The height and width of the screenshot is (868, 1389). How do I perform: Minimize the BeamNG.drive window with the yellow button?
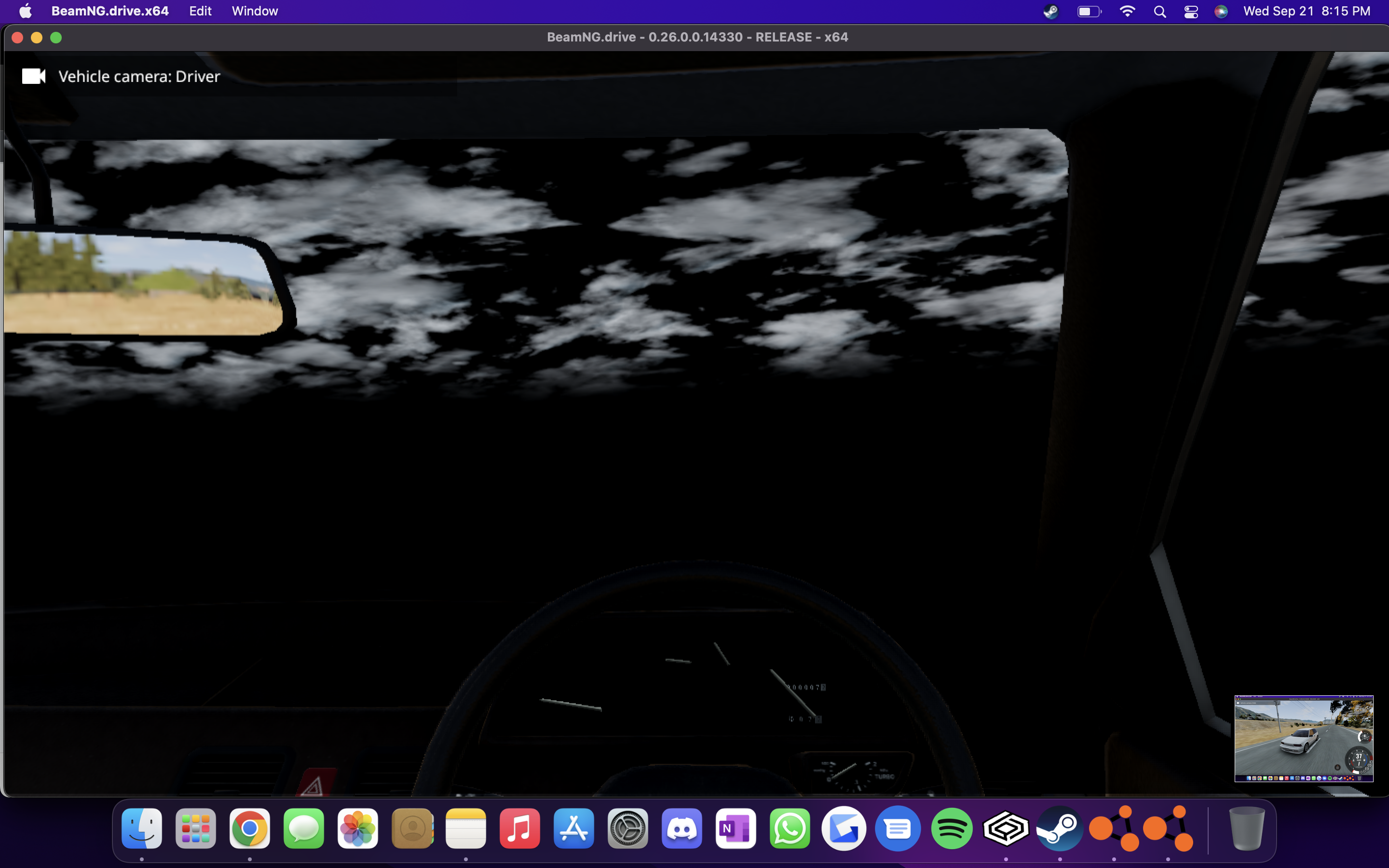(37, 37)
